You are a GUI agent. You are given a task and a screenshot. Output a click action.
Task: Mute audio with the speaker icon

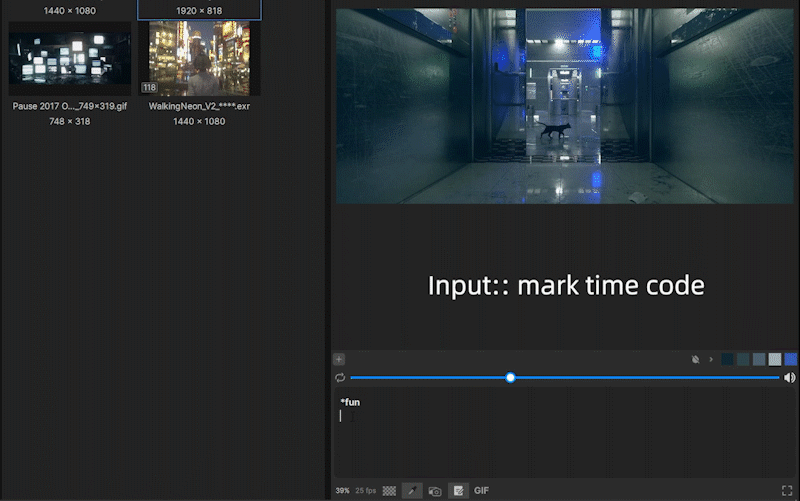[789, 378]
